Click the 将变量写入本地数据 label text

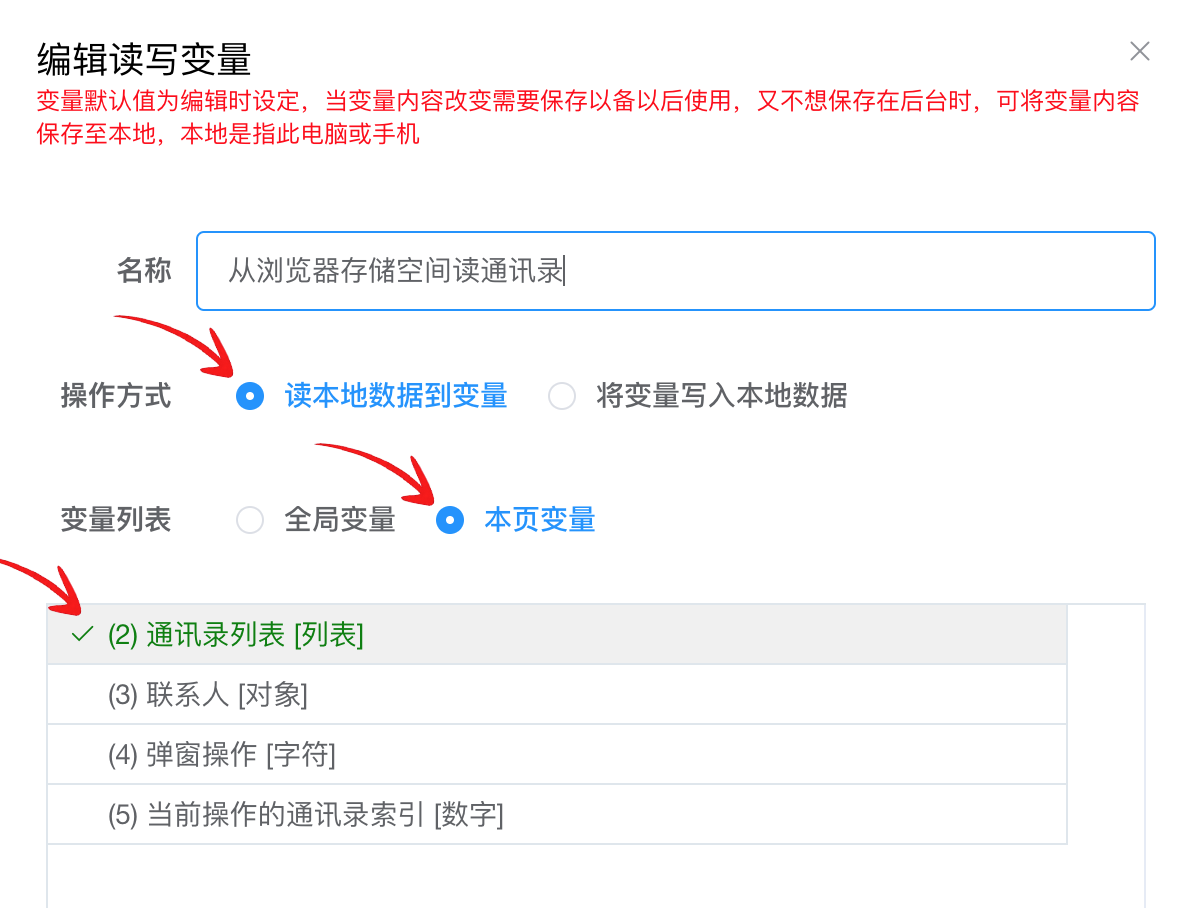coord(722,396)
